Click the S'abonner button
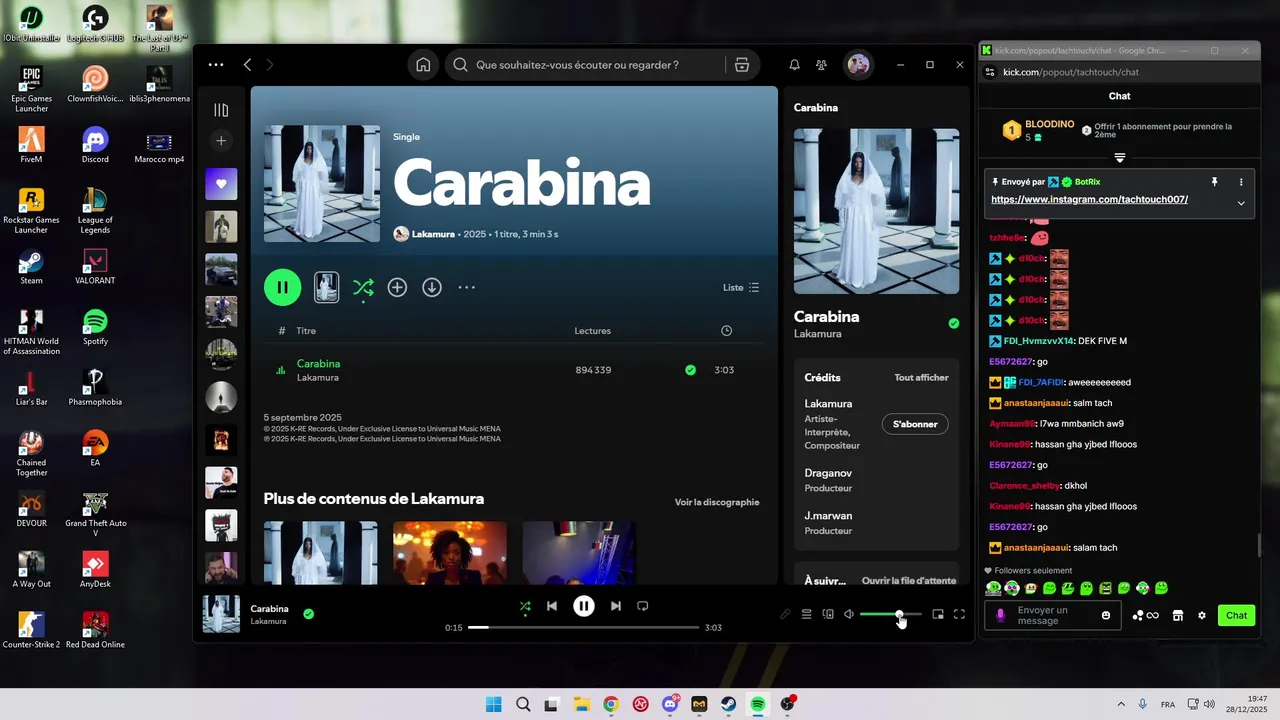The width and height of the screenshot is (1280, 720). [915, 424]
